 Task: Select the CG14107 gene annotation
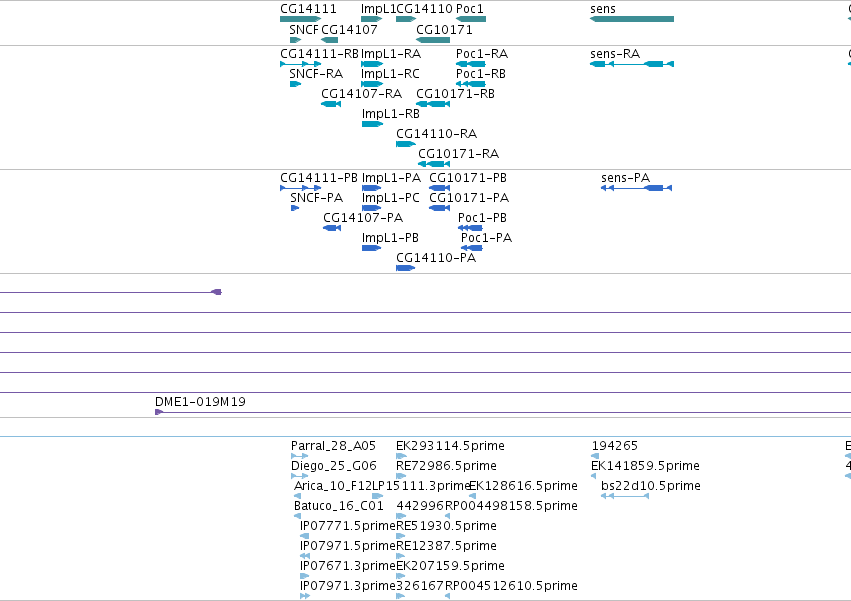(x=329, y=40)
